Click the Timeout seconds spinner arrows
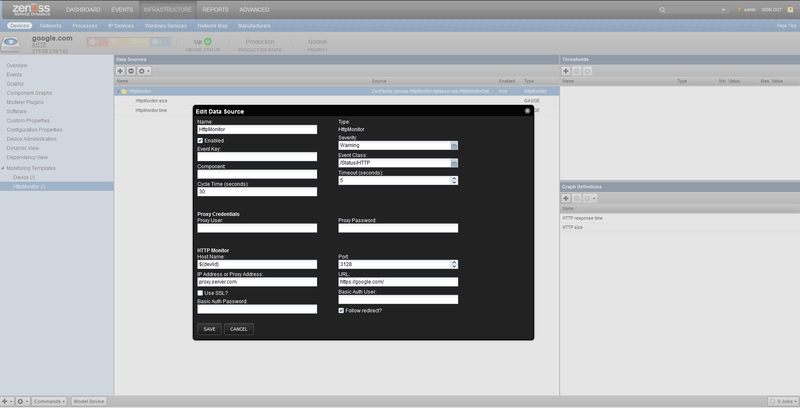 (454, 181)
